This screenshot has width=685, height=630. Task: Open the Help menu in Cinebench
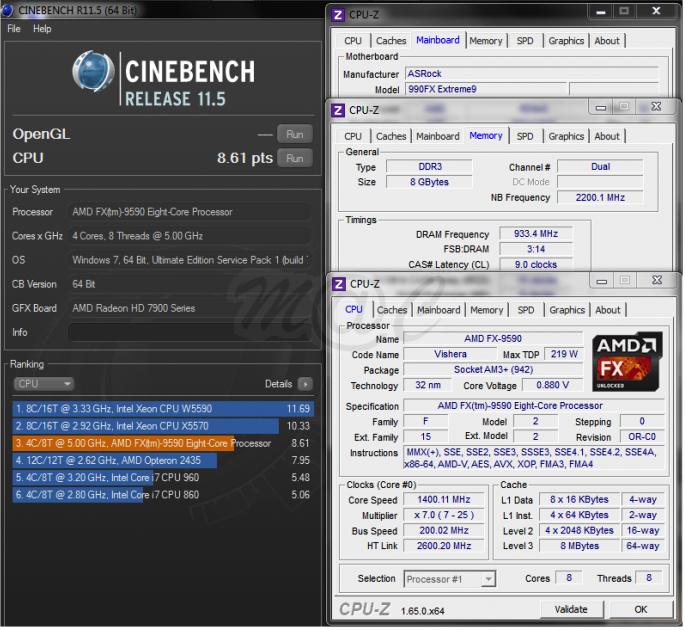[42, 29]
